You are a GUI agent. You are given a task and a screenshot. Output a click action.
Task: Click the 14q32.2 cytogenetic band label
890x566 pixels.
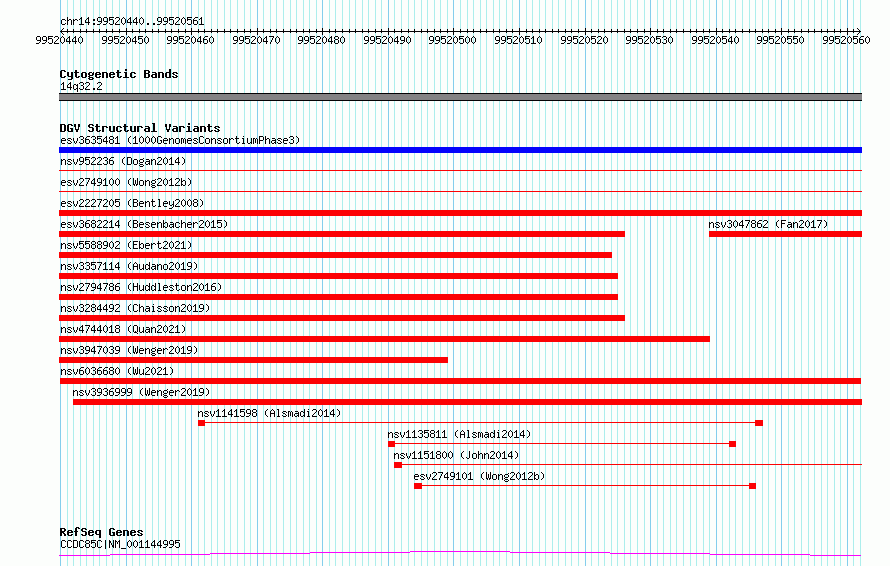coord(81,86)
